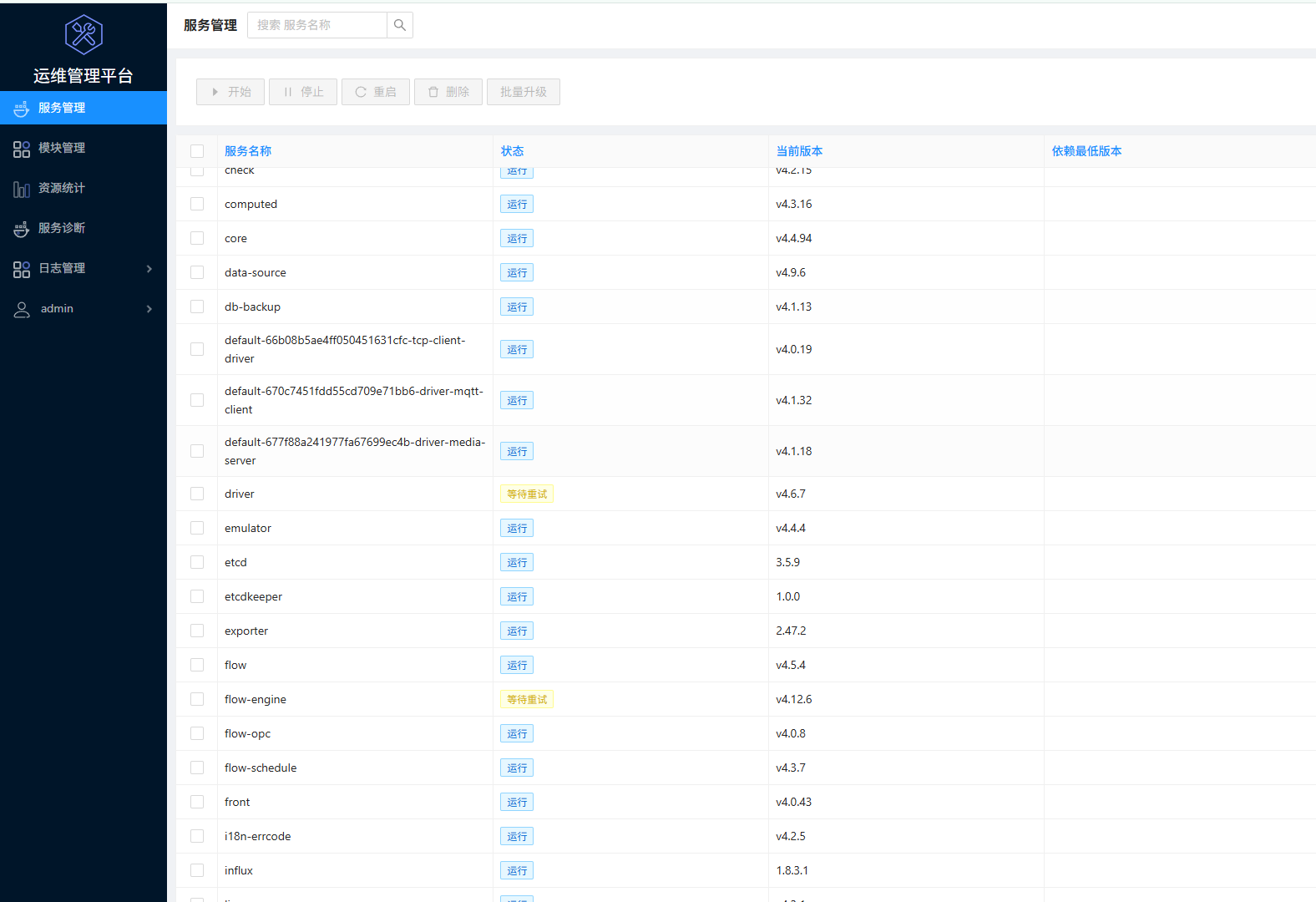The height and width of the screenshot is (902, 1316).
Task: Click the 重启 button
Action: pyautogui.click(x=376, y=92)
